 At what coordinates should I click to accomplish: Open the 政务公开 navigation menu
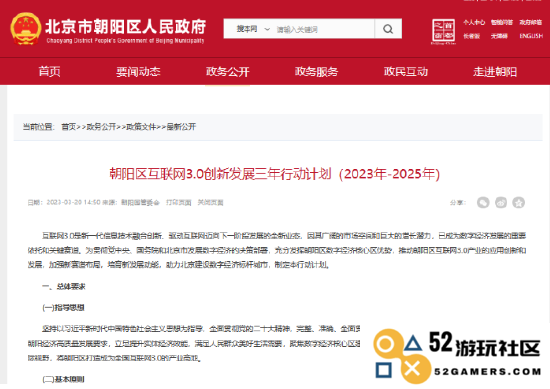227,72
